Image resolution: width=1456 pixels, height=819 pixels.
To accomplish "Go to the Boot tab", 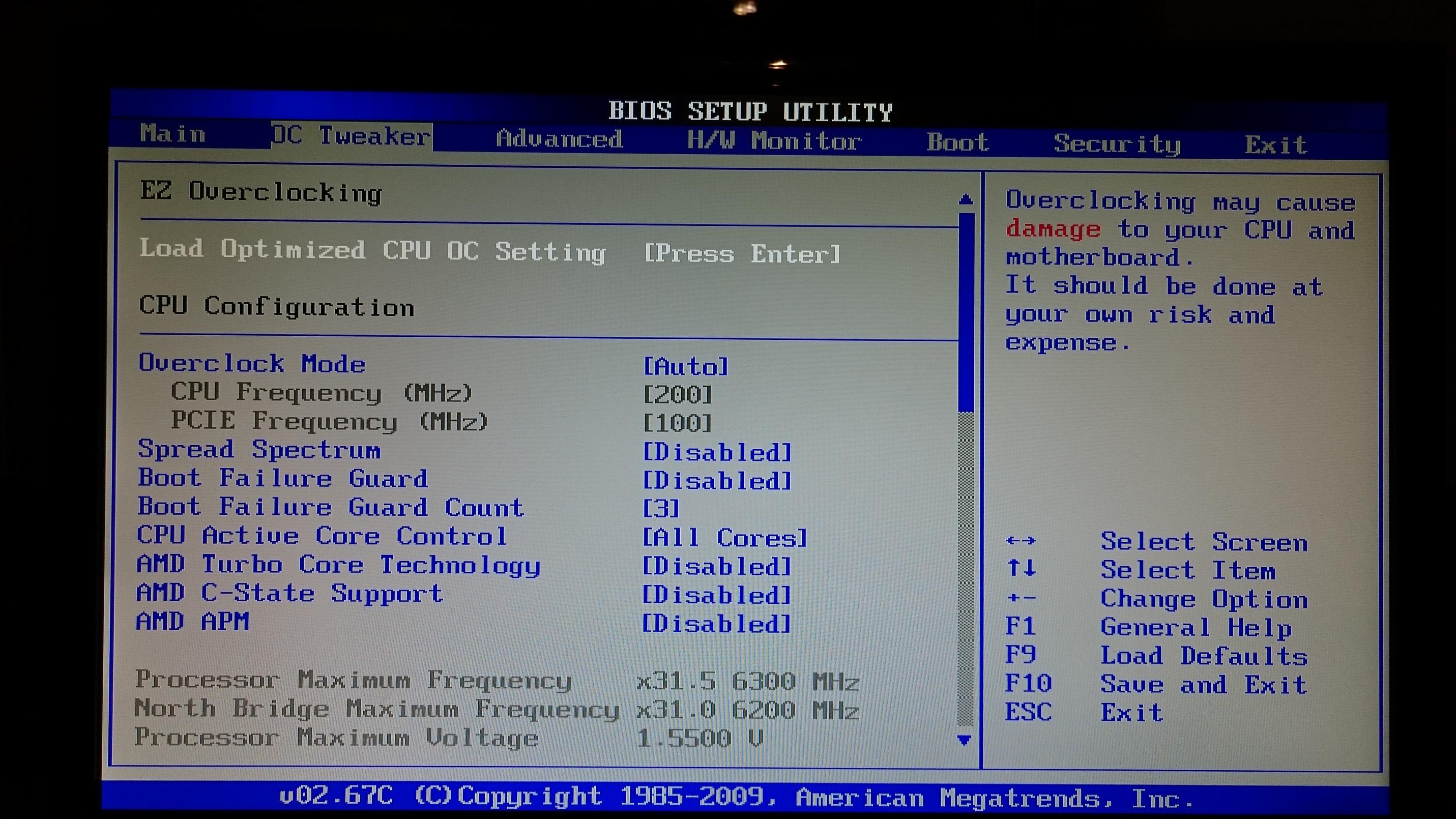I will click(957, 142).
